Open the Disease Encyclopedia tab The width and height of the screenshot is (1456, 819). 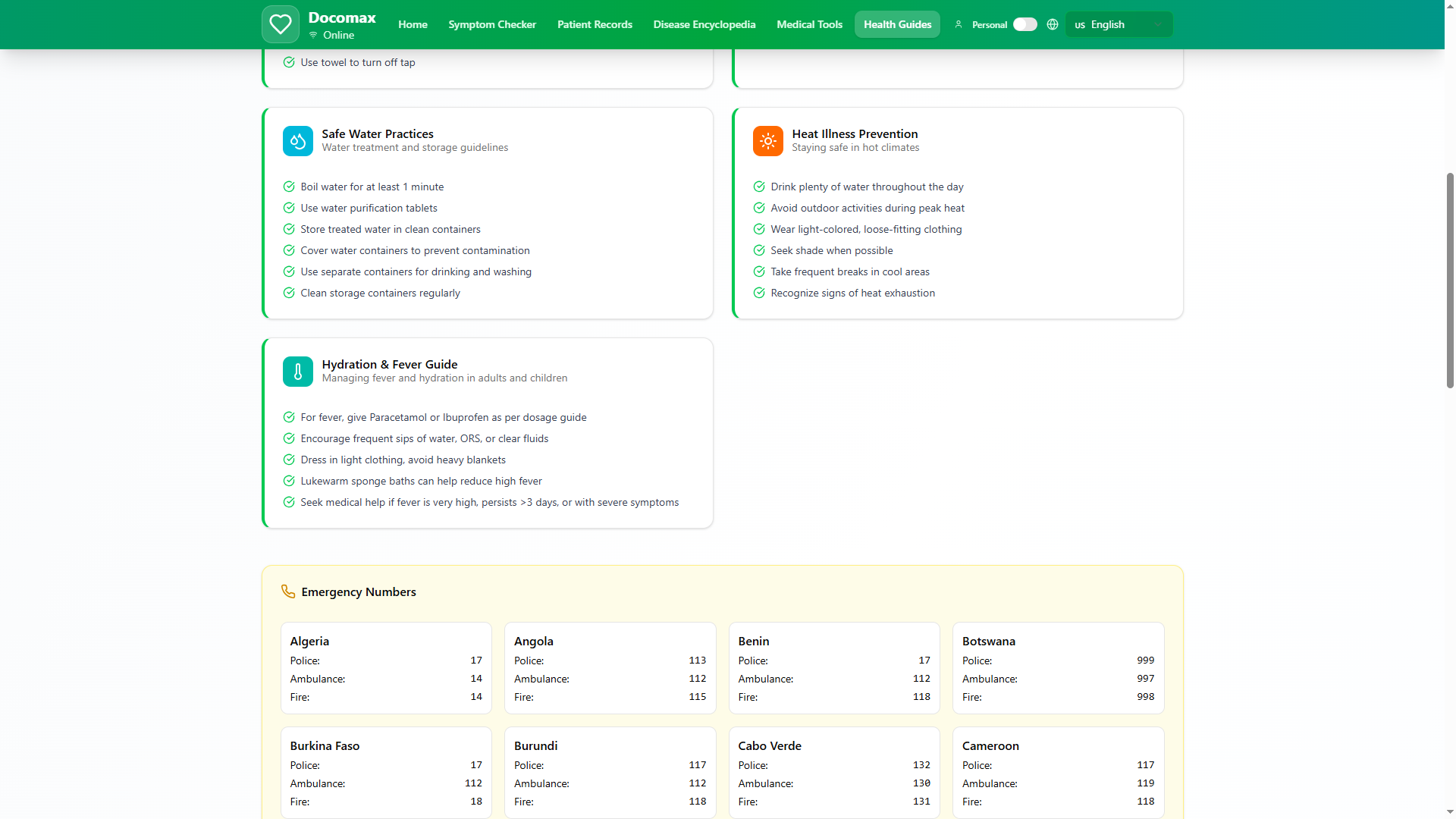704,24
